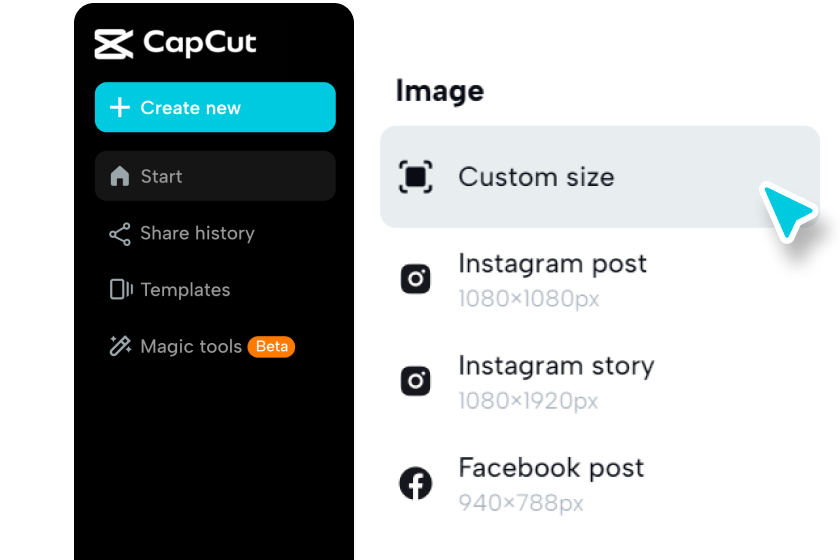The image size is (840, 560).
Task: Click the Templates sidebar icon
Action: 120,290
